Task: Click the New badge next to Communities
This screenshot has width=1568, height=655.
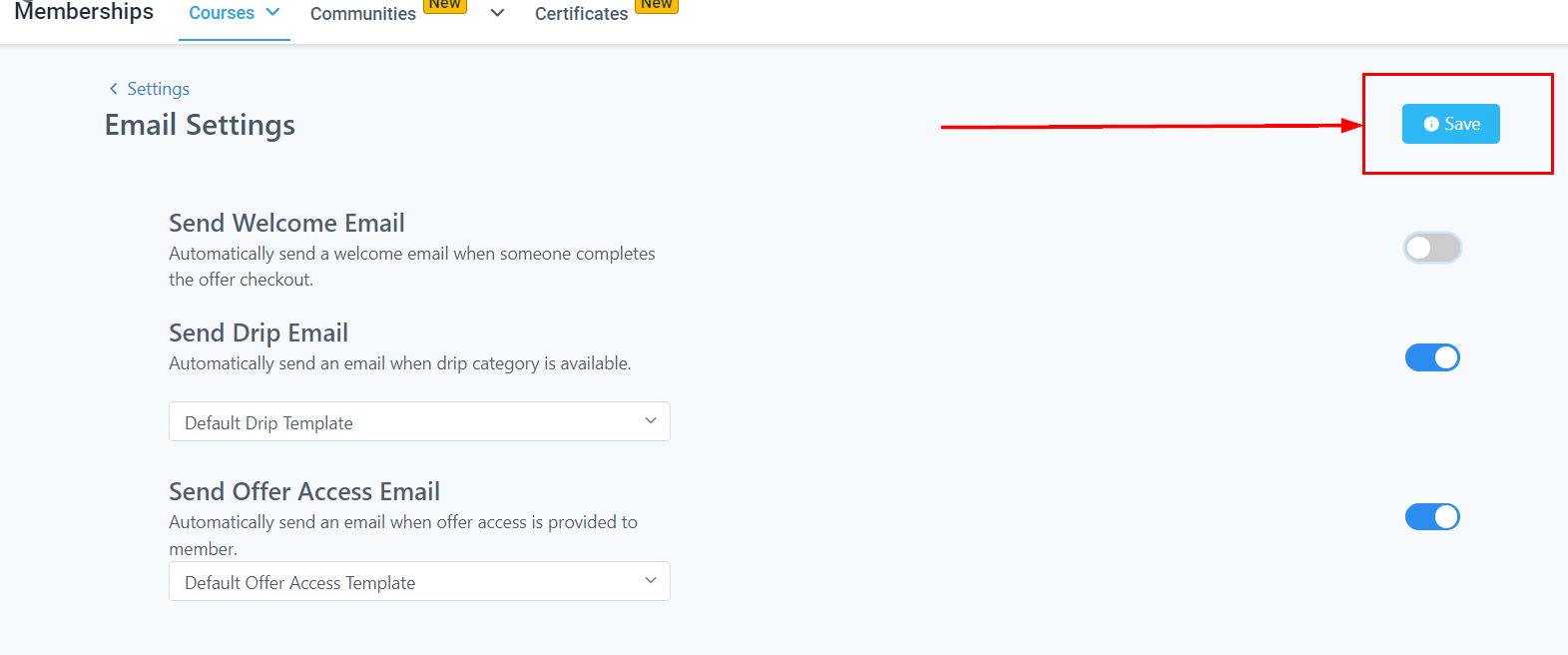Action: [445, 5]
